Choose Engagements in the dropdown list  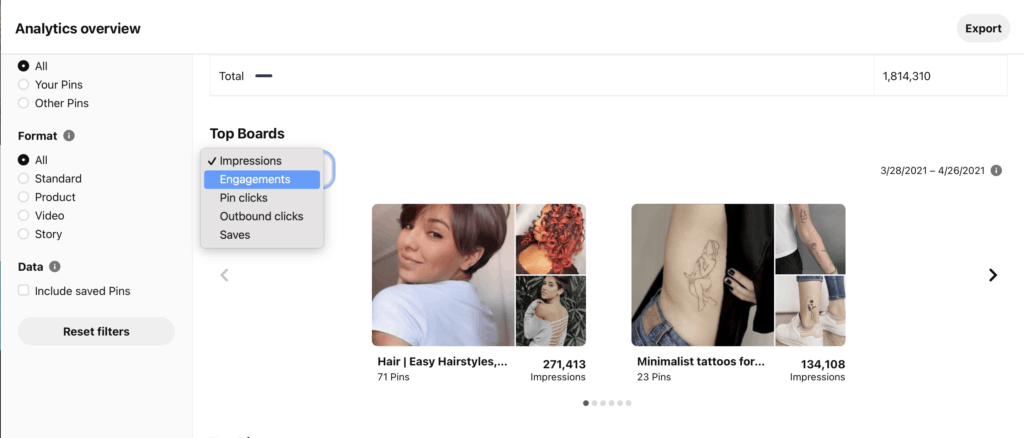point(262,180)
